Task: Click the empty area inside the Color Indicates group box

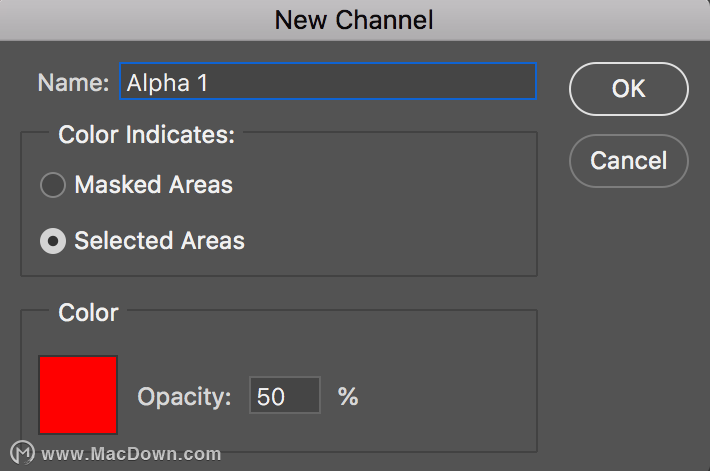Action: pyautogui.click(x=389, y=211)
